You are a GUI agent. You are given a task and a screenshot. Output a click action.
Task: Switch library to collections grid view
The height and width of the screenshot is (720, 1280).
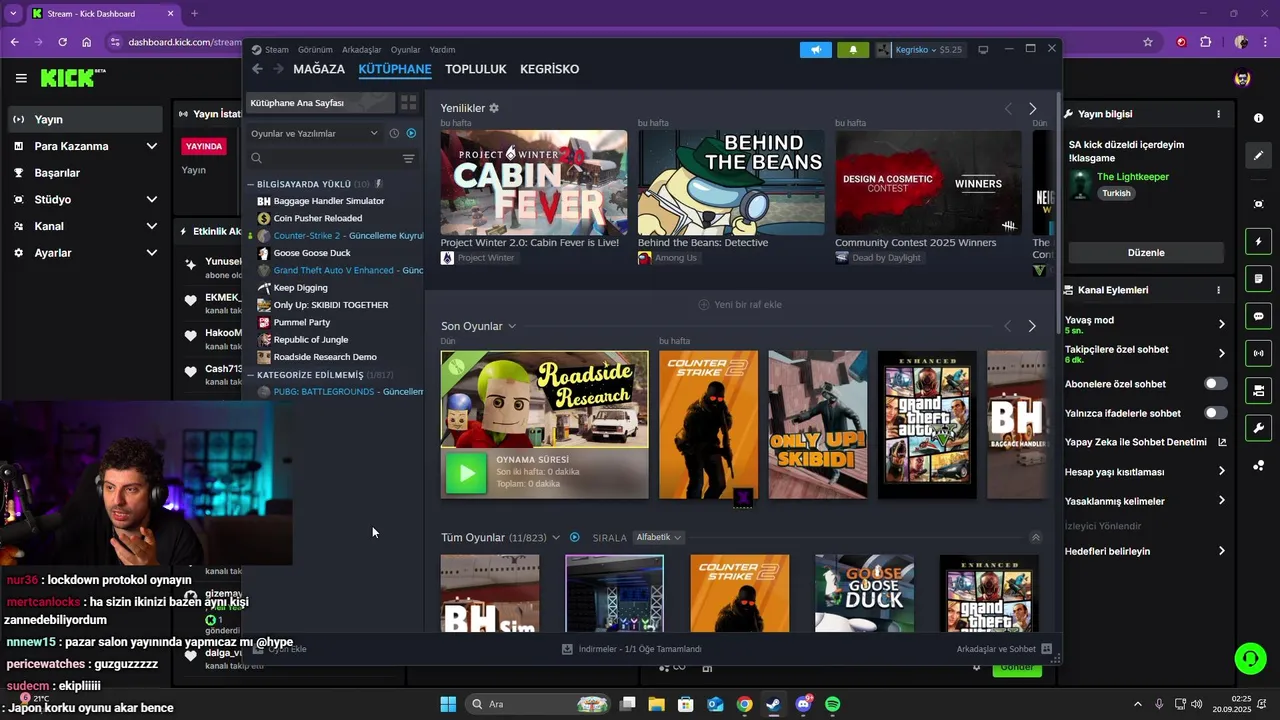(408, 103)
